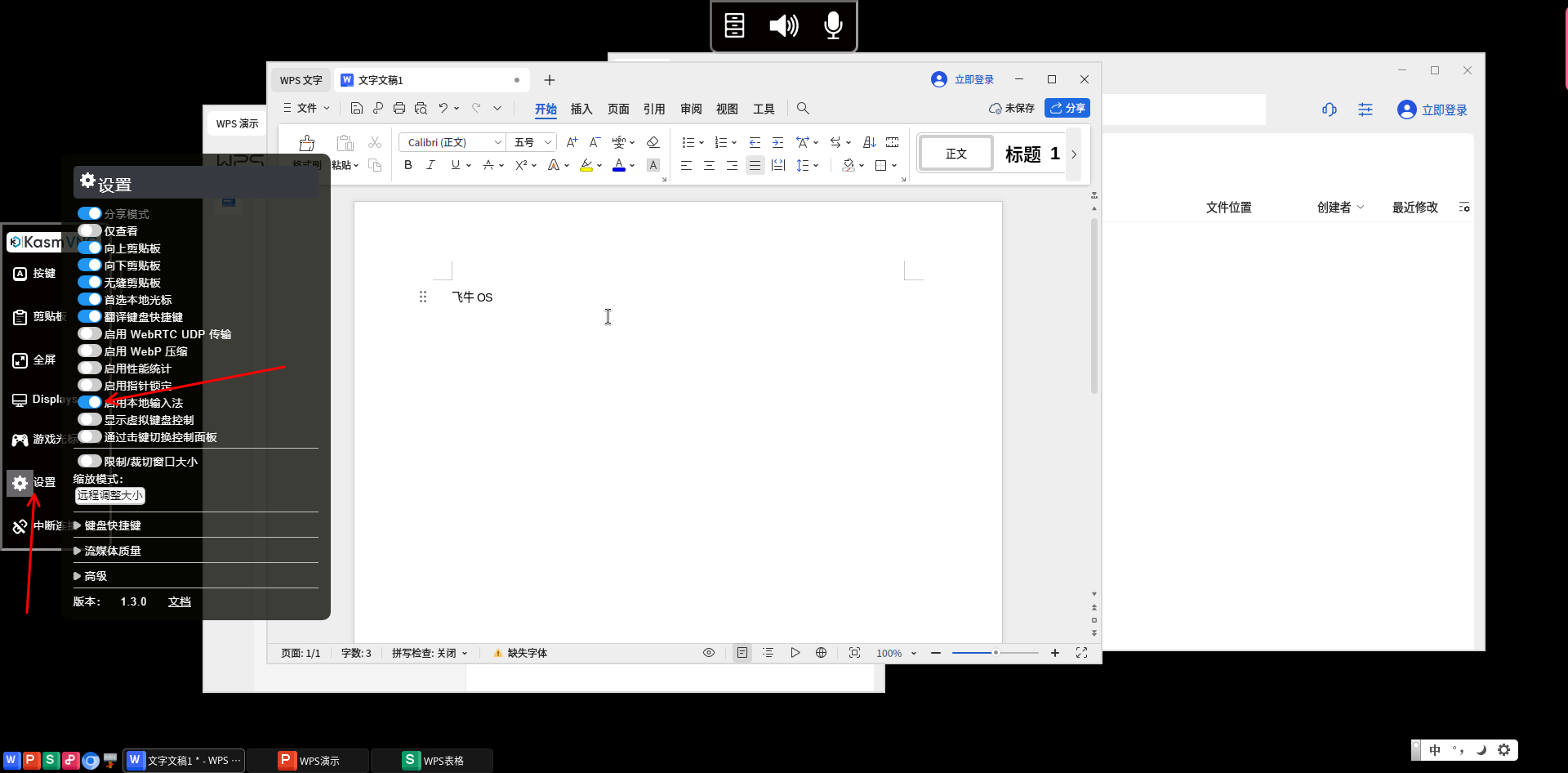Image resolution: width=1568 pixels, height=773 pixels.
Task: Toggle the 启用本地输入法 switch
Action: pos(90,402)
